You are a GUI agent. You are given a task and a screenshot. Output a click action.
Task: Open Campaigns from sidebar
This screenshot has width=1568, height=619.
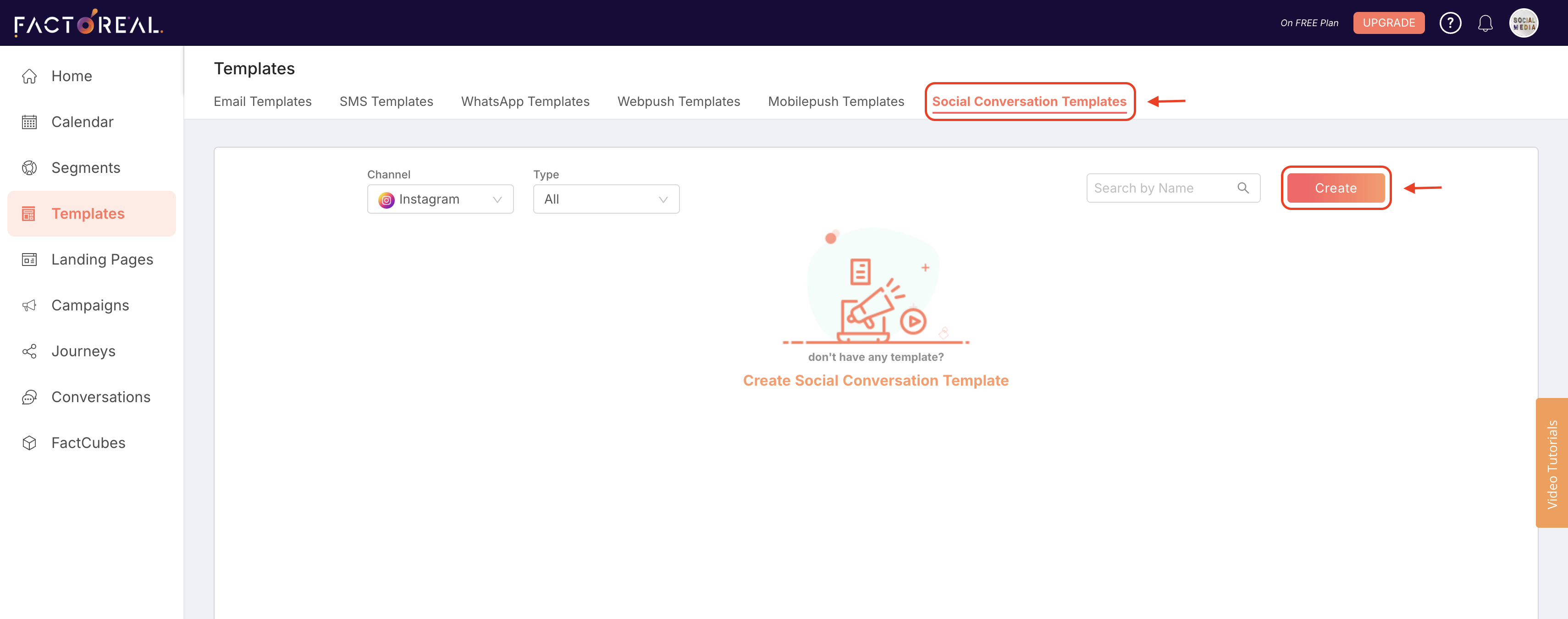pyautogui.click(x=90, y=305)
